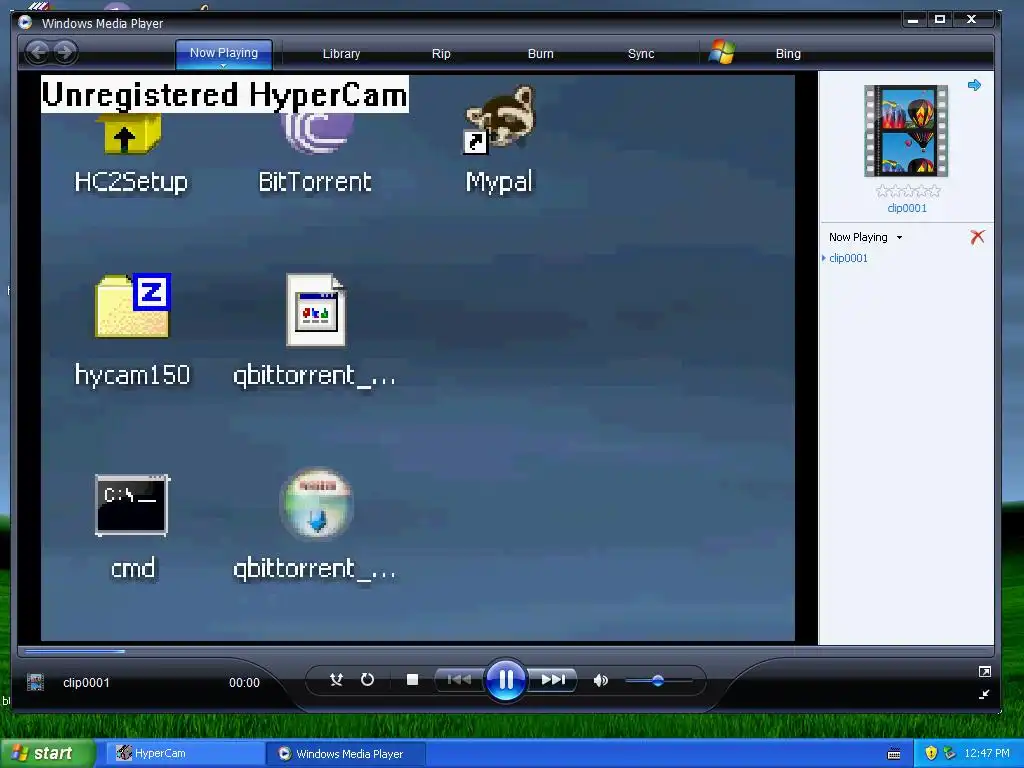
Task: Rate clip0001 using the star rating
Action: [908, 191]
